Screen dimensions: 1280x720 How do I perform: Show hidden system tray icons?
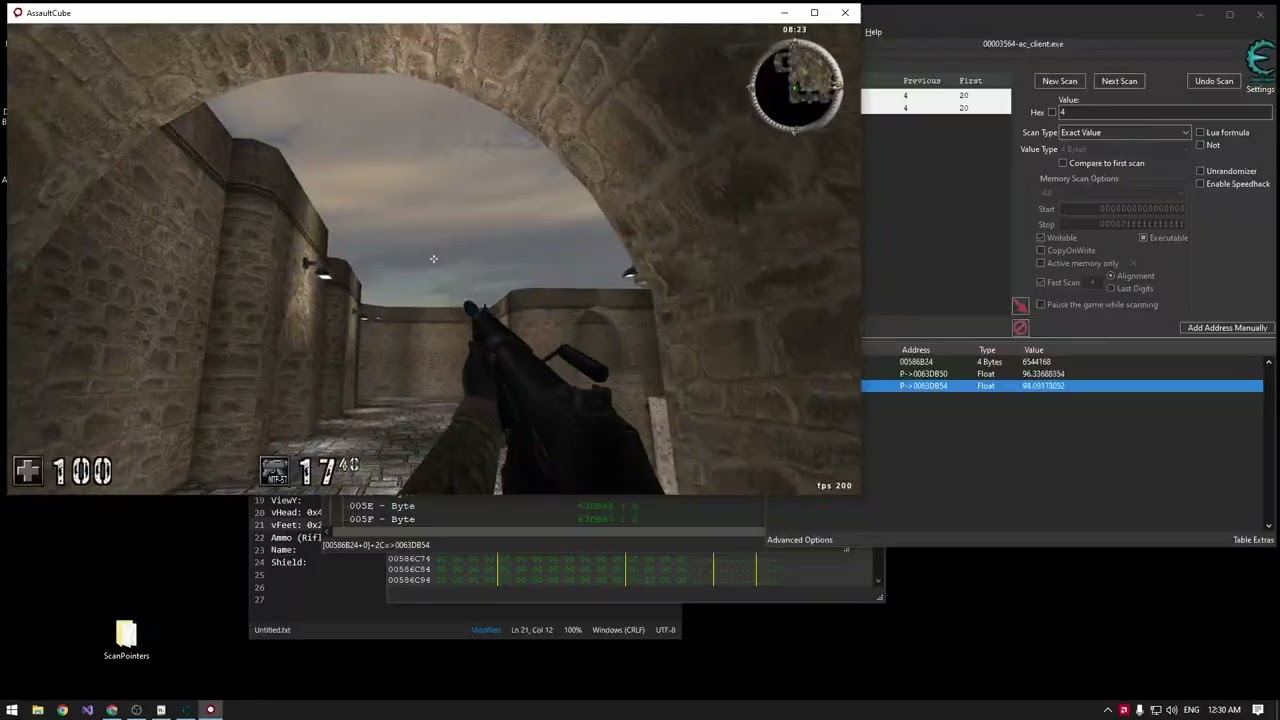[x=1108, y=710]
